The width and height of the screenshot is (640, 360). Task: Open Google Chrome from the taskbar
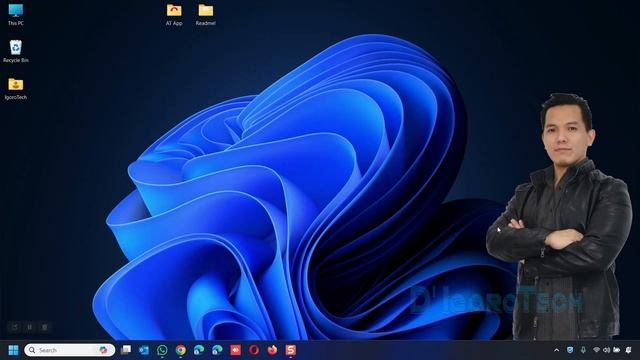(180, 350)
